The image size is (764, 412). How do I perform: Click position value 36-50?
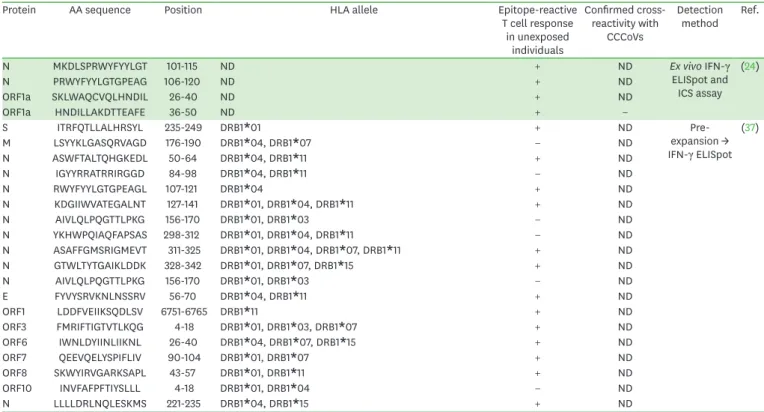point(183,112)
